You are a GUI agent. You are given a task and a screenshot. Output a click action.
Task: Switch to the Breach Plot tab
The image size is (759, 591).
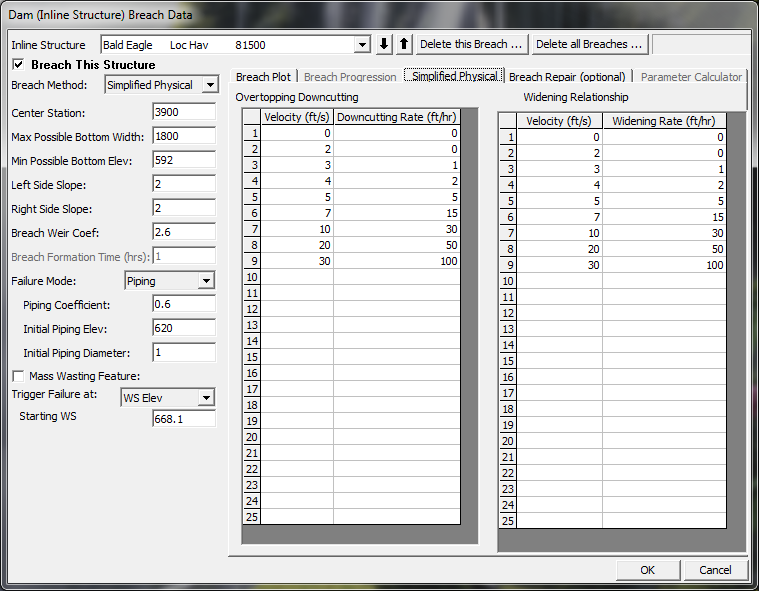263,77
